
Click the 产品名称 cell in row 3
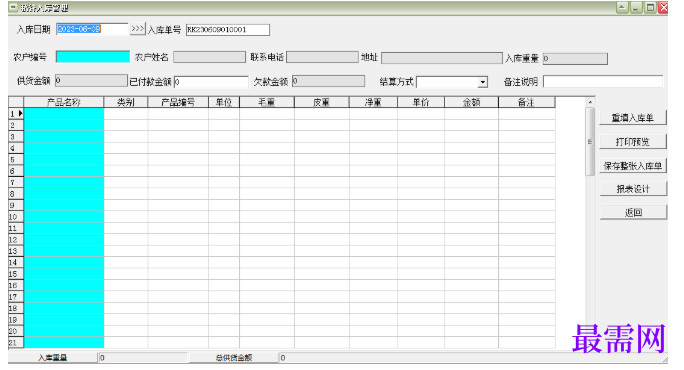(64, 137)
